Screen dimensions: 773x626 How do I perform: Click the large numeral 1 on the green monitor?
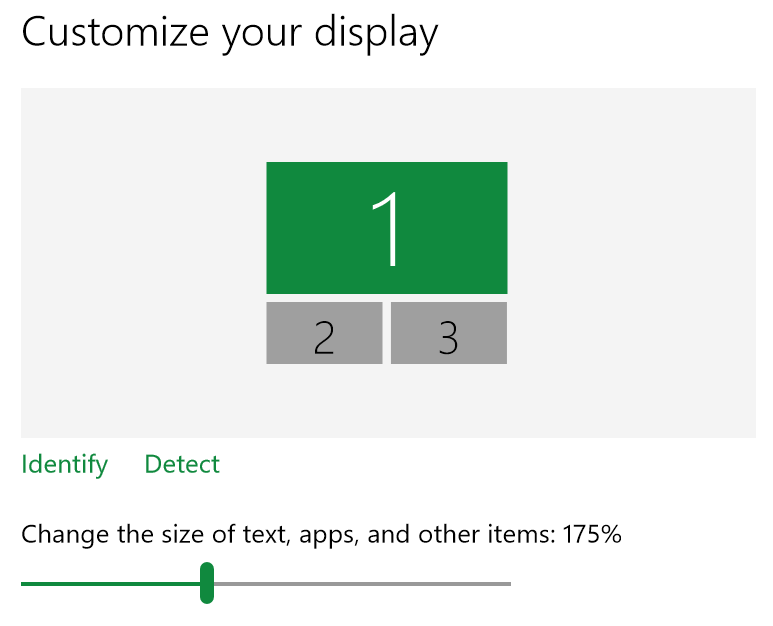click(x=387, y=228)
